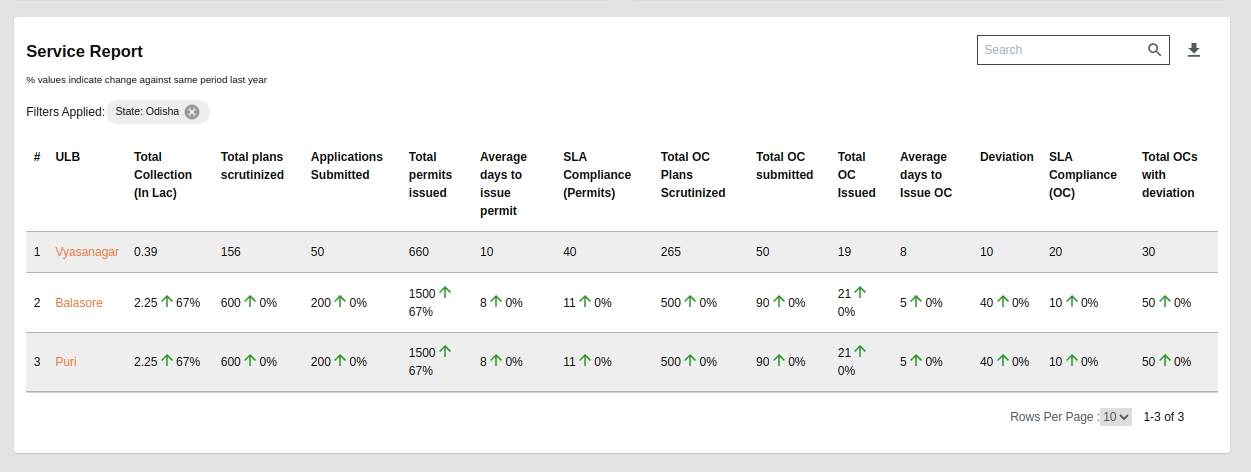Image resolution: width=1251 pixels, height=472 pixels.
Task: Click green arrow in Puri Total permits issued
Action: click(x=445, y=352)
